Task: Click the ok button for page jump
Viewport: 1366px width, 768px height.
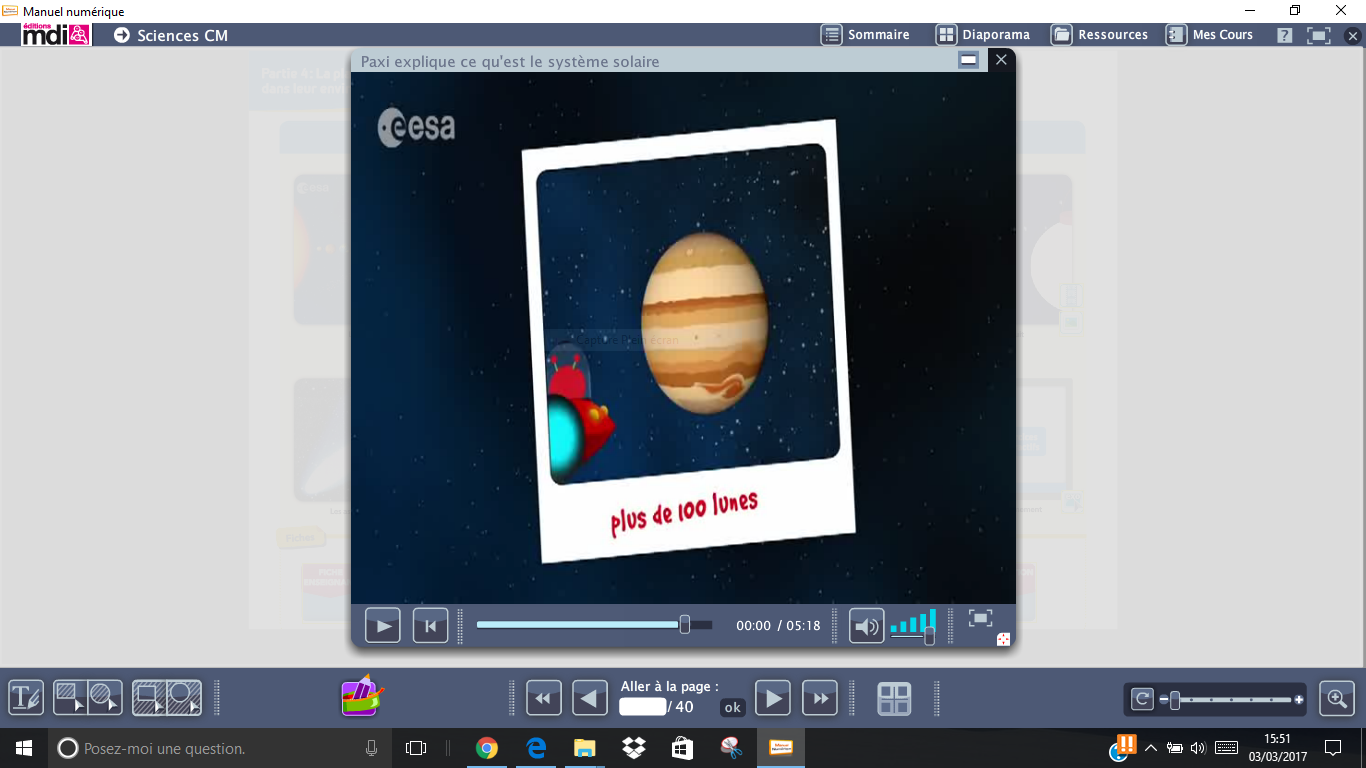Action: (733, 707)
